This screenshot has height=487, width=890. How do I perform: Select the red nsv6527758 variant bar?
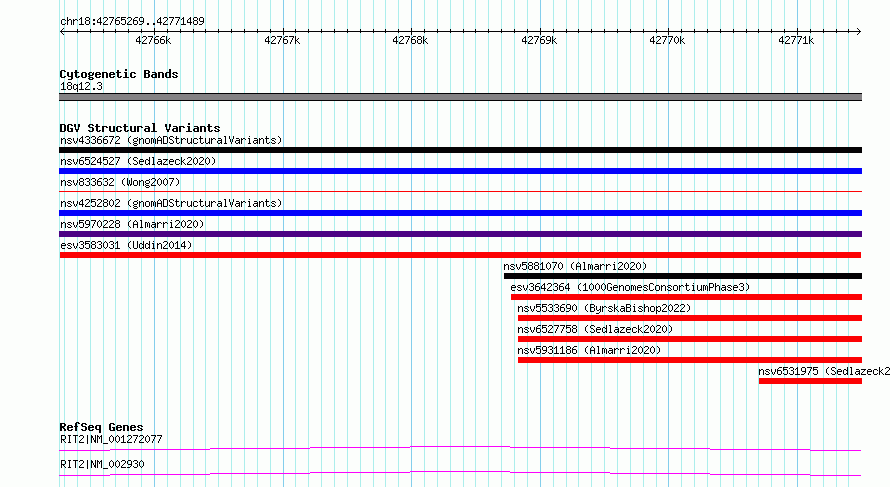(690, 339)
